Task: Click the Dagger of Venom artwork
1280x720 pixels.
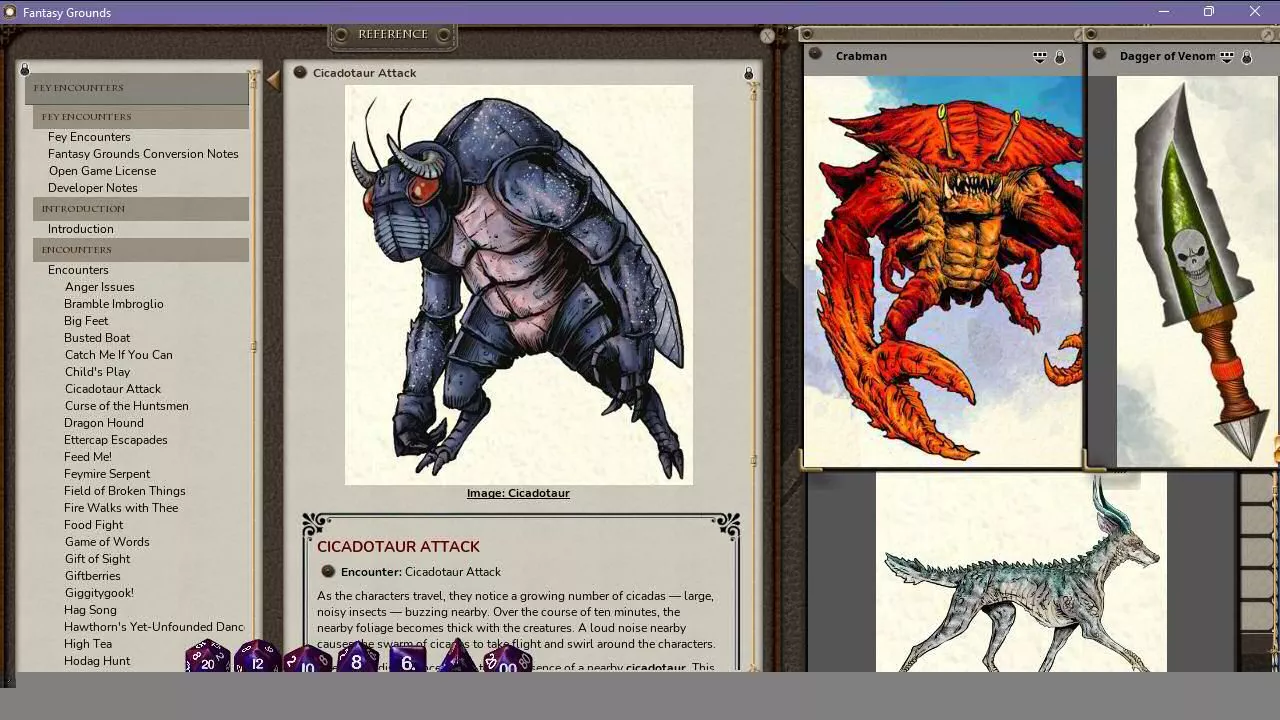Action: coord(1198,270)
